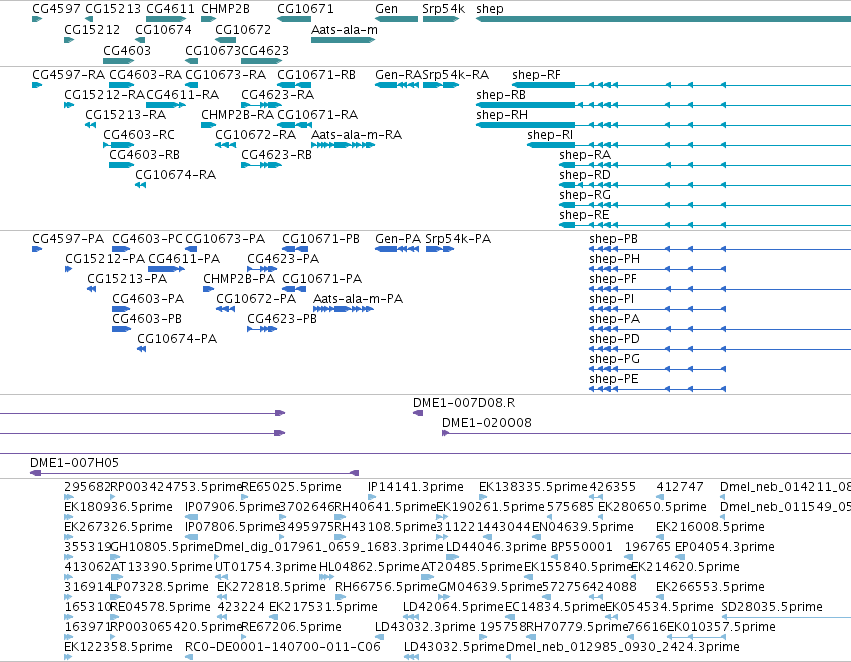This screenshot has width=851, height=662.
Task: Click EST label LD43032.3prime
Action: coord(425,627)
